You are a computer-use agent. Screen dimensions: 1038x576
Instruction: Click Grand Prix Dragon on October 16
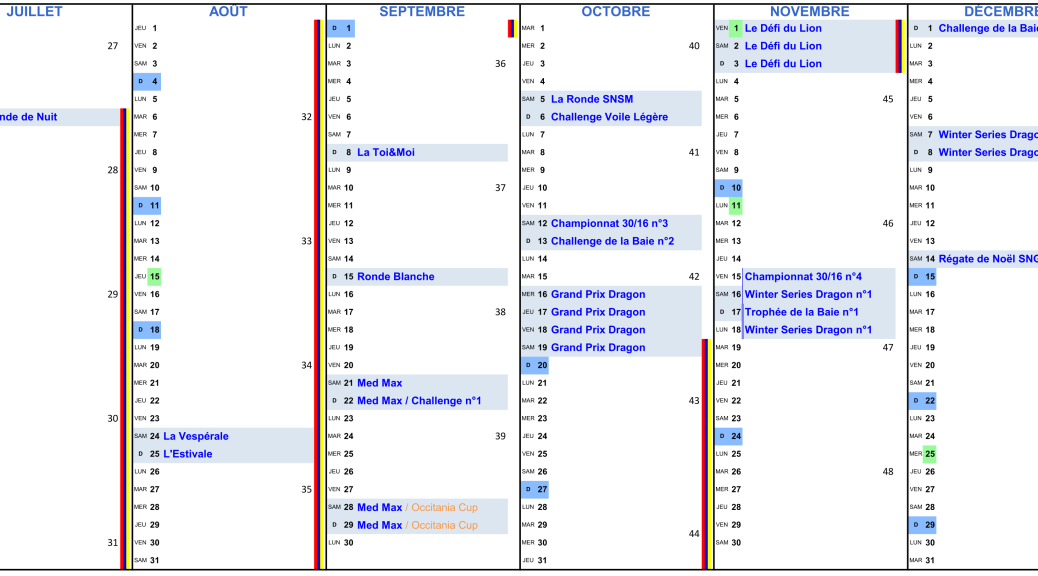click(x=598, y=295)
